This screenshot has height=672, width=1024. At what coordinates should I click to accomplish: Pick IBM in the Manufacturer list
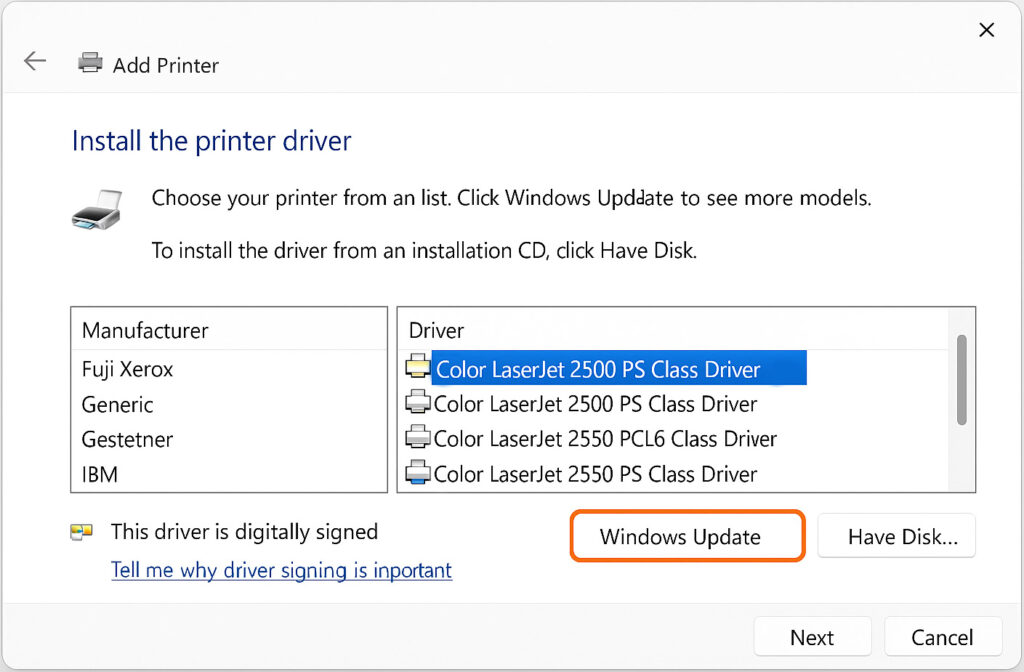tap(100, 474)
